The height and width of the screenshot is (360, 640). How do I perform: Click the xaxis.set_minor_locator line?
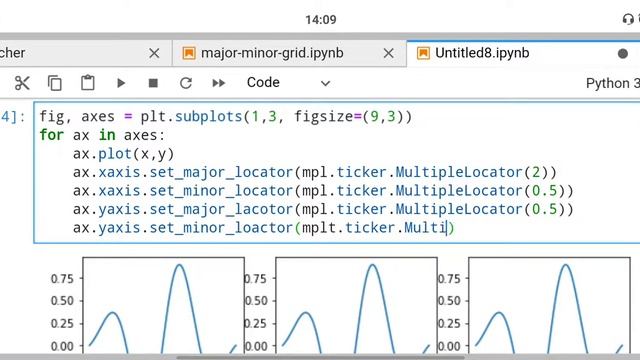(x=323, y=191)
